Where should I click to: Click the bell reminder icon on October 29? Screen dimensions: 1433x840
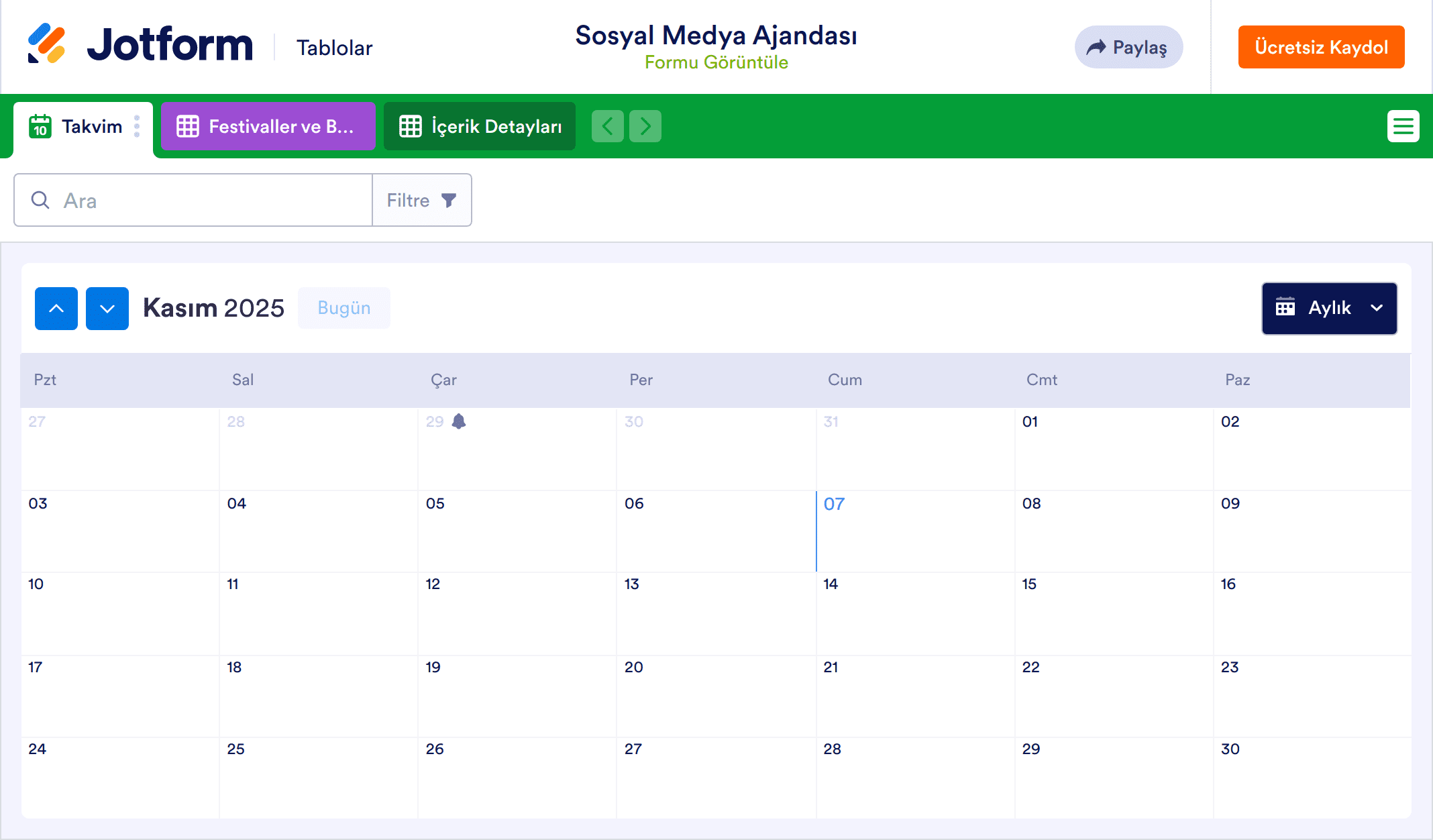[459, 421]
